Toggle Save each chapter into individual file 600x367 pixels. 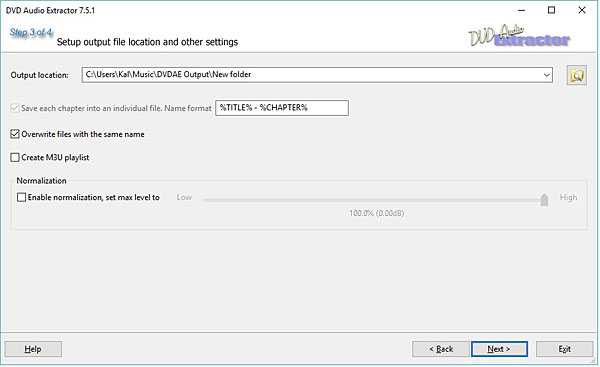tap(15, 108)
